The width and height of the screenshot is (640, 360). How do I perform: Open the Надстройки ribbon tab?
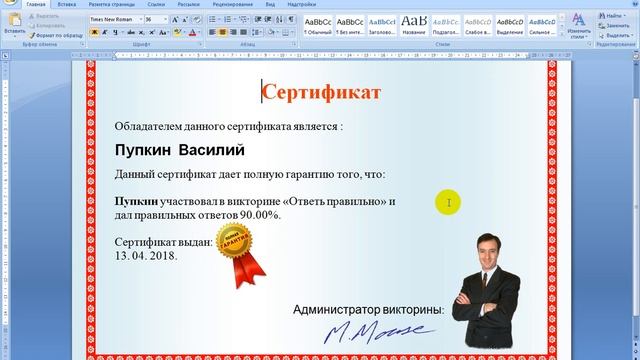(x=301, y=4)
